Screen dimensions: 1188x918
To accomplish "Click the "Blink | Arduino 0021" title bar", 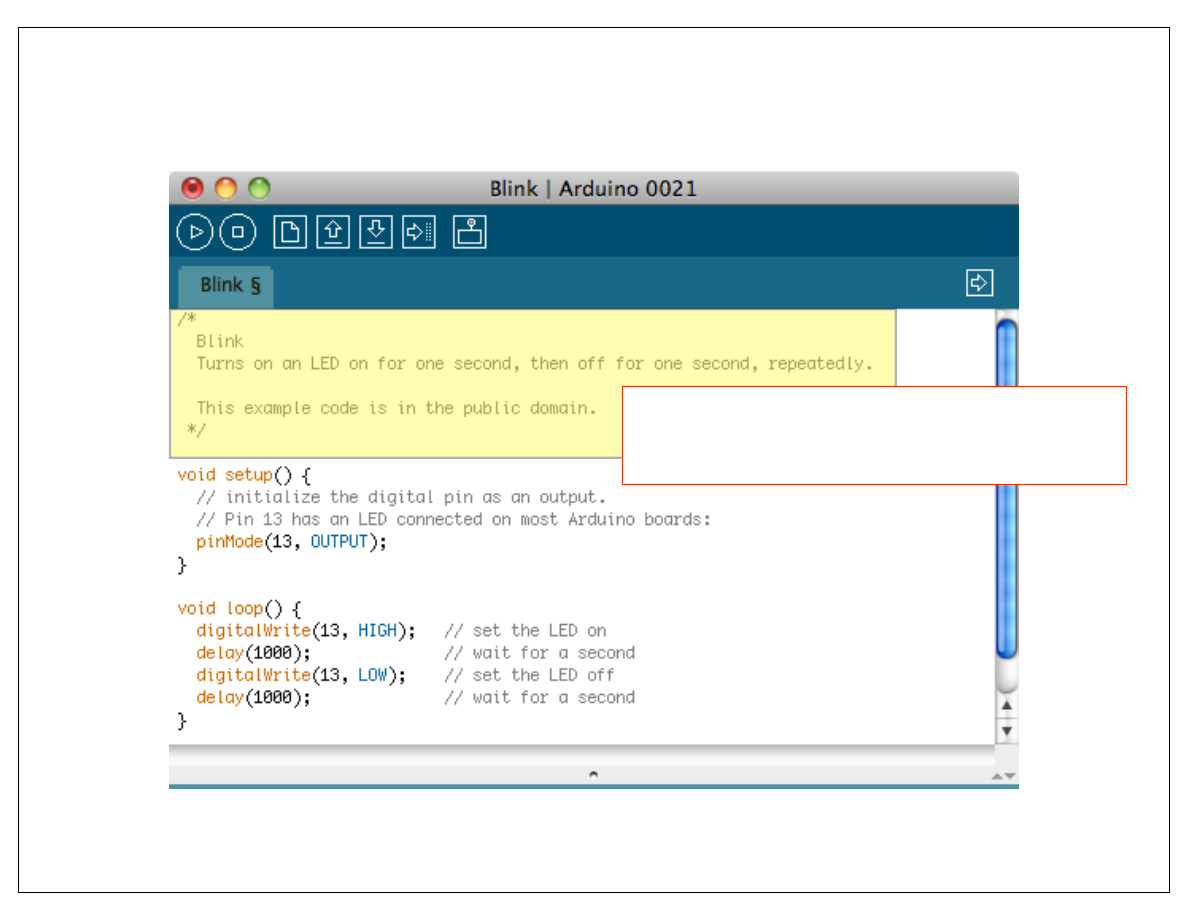I will click(593, 188).
